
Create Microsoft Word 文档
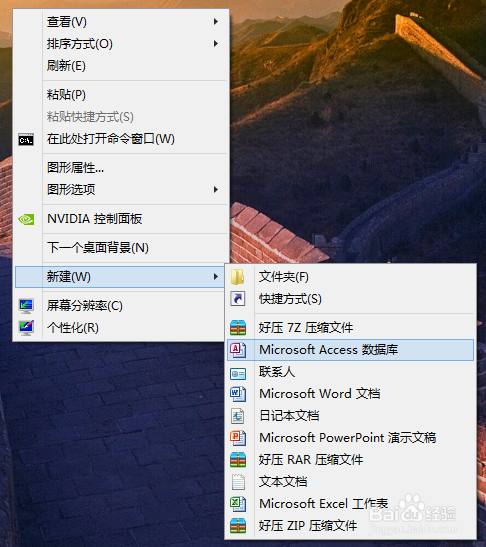[350, 394]
